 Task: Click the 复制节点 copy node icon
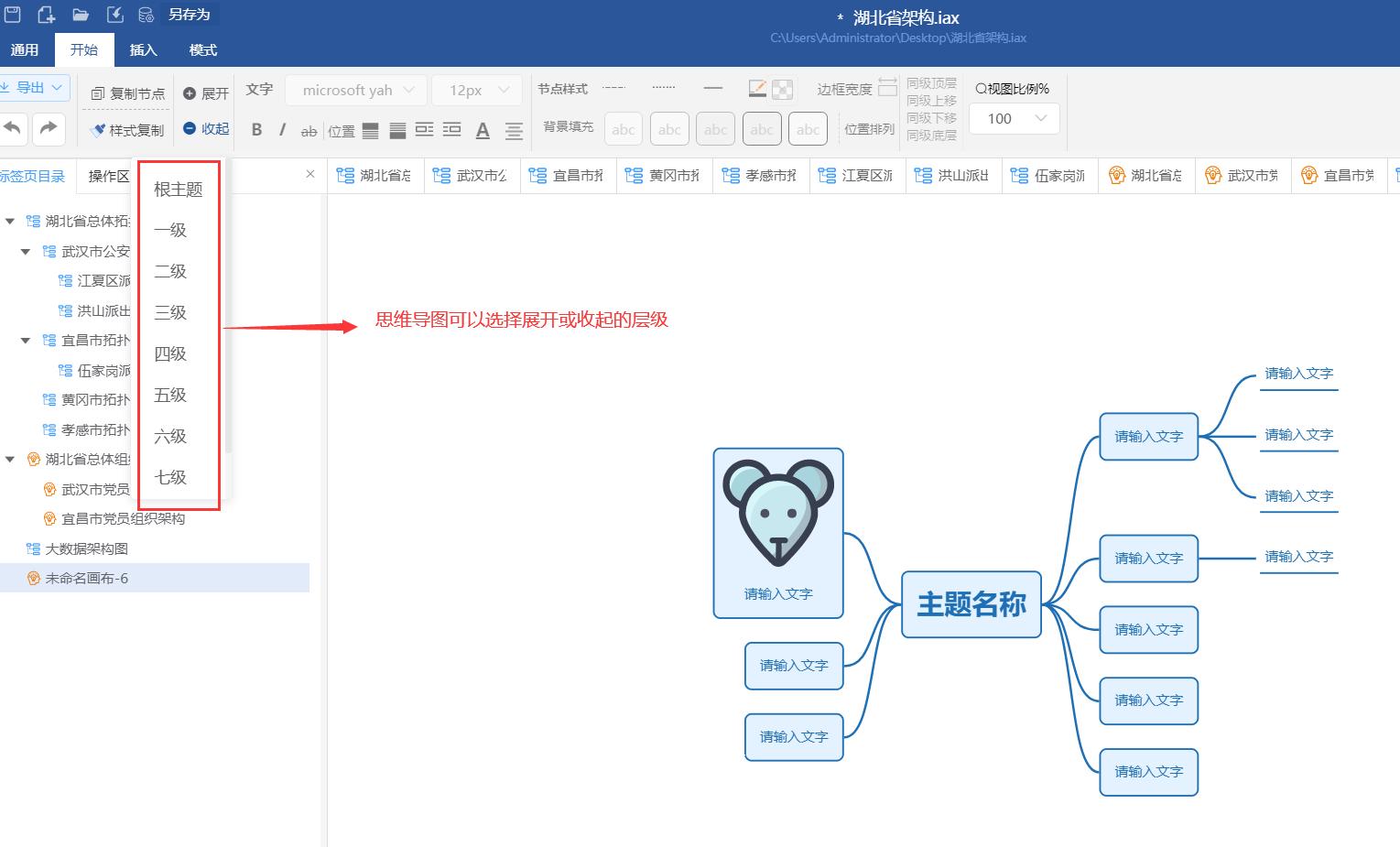coord(126,92)
